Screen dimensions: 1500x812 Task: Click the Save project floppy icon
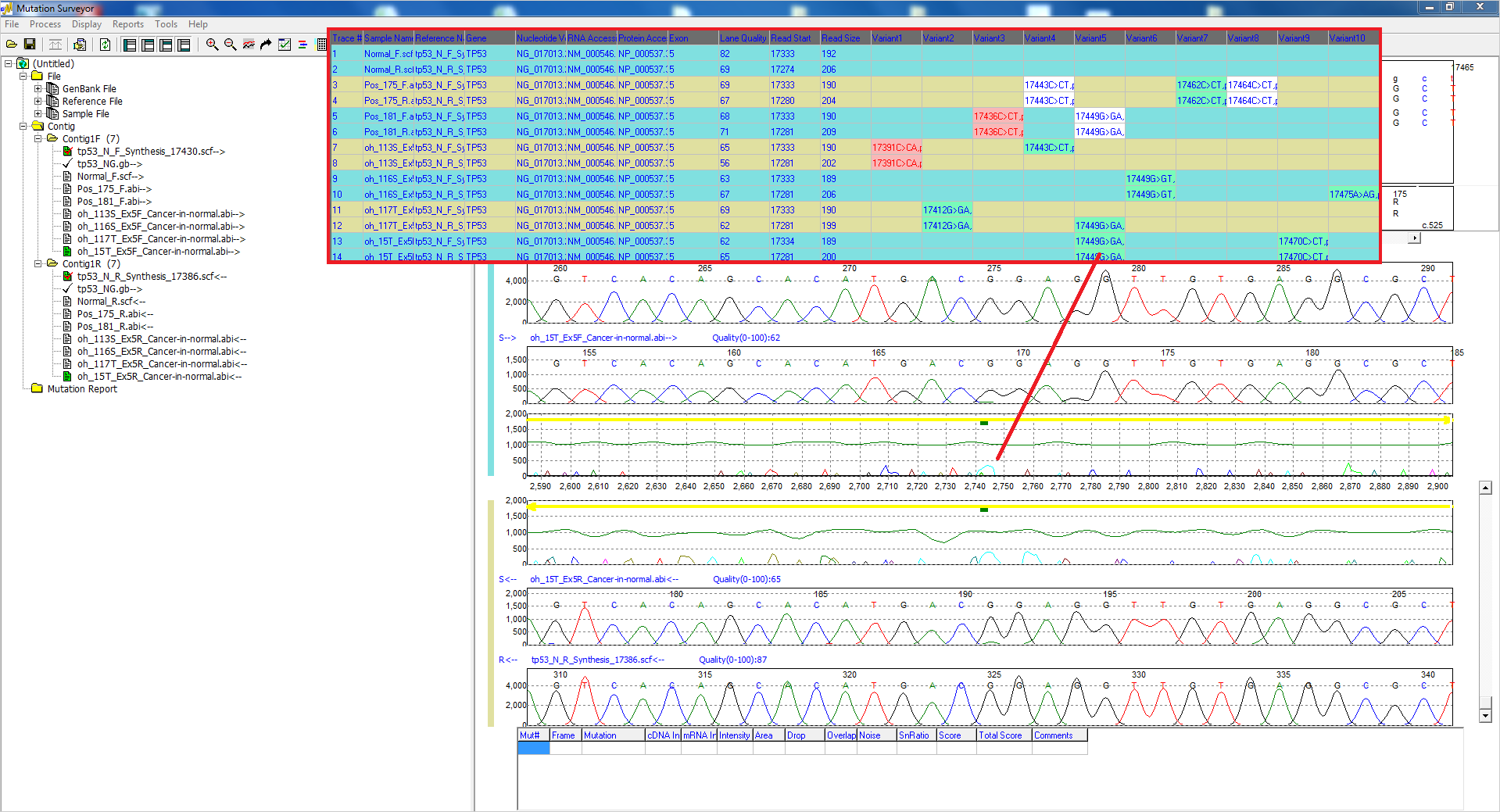(30, 45)
